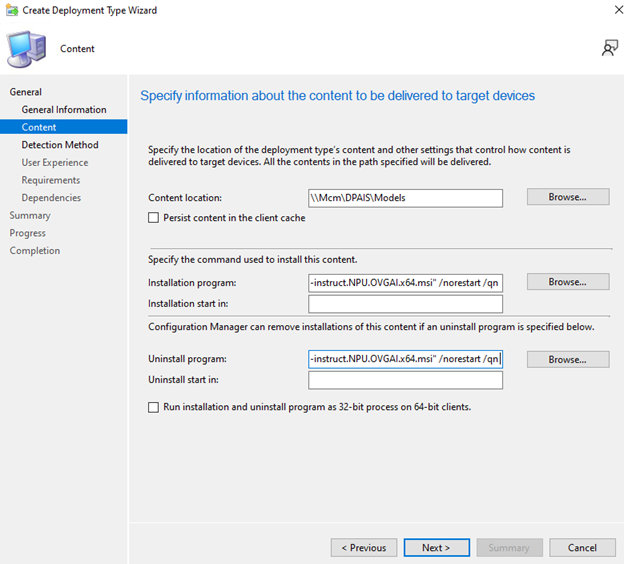Viewport: 624px width, 564px height.
Task: Select General in the wizard sidebar
Action: coord(25,92)
